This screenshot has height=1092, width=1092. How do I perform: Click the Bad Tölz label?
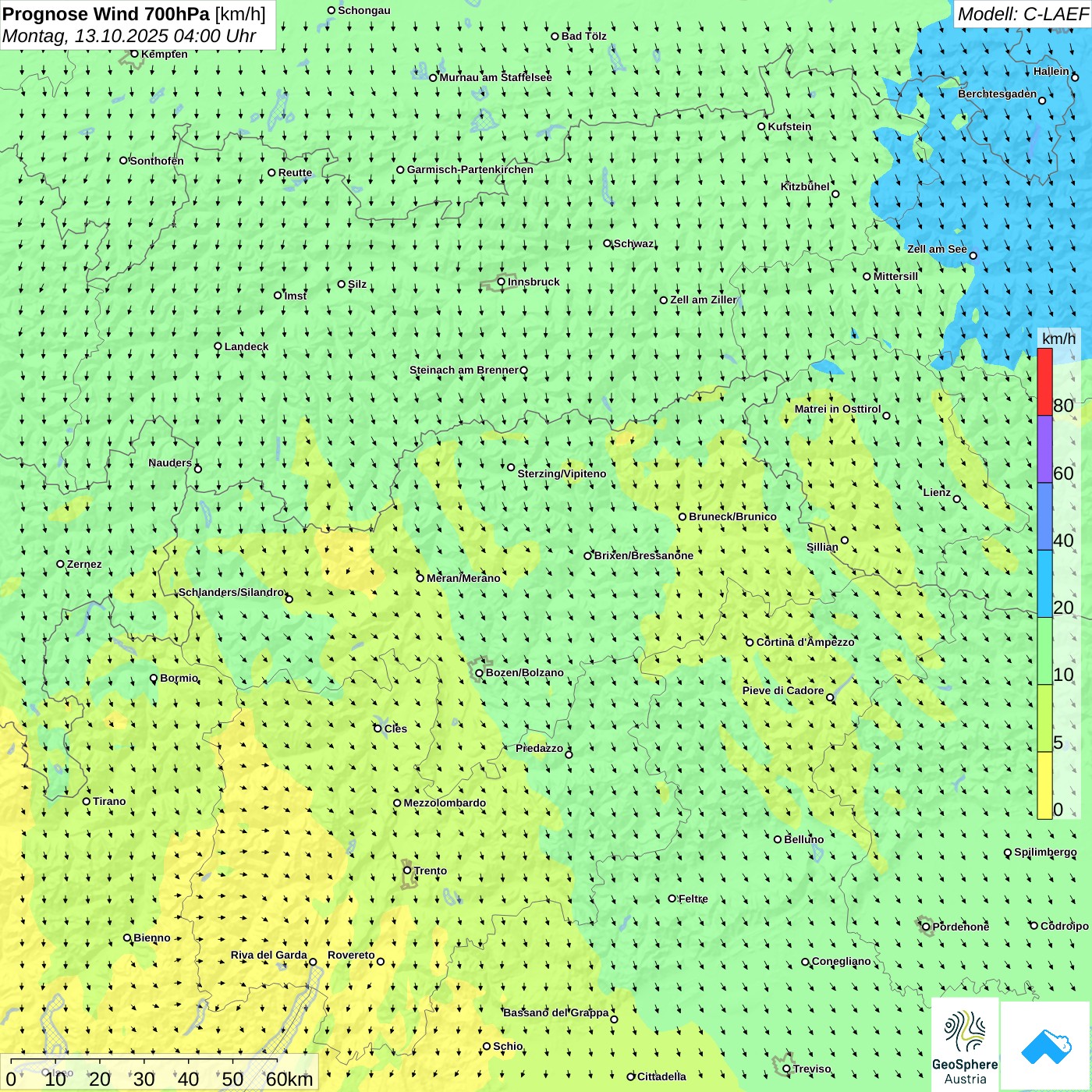[x=584, y=36]
